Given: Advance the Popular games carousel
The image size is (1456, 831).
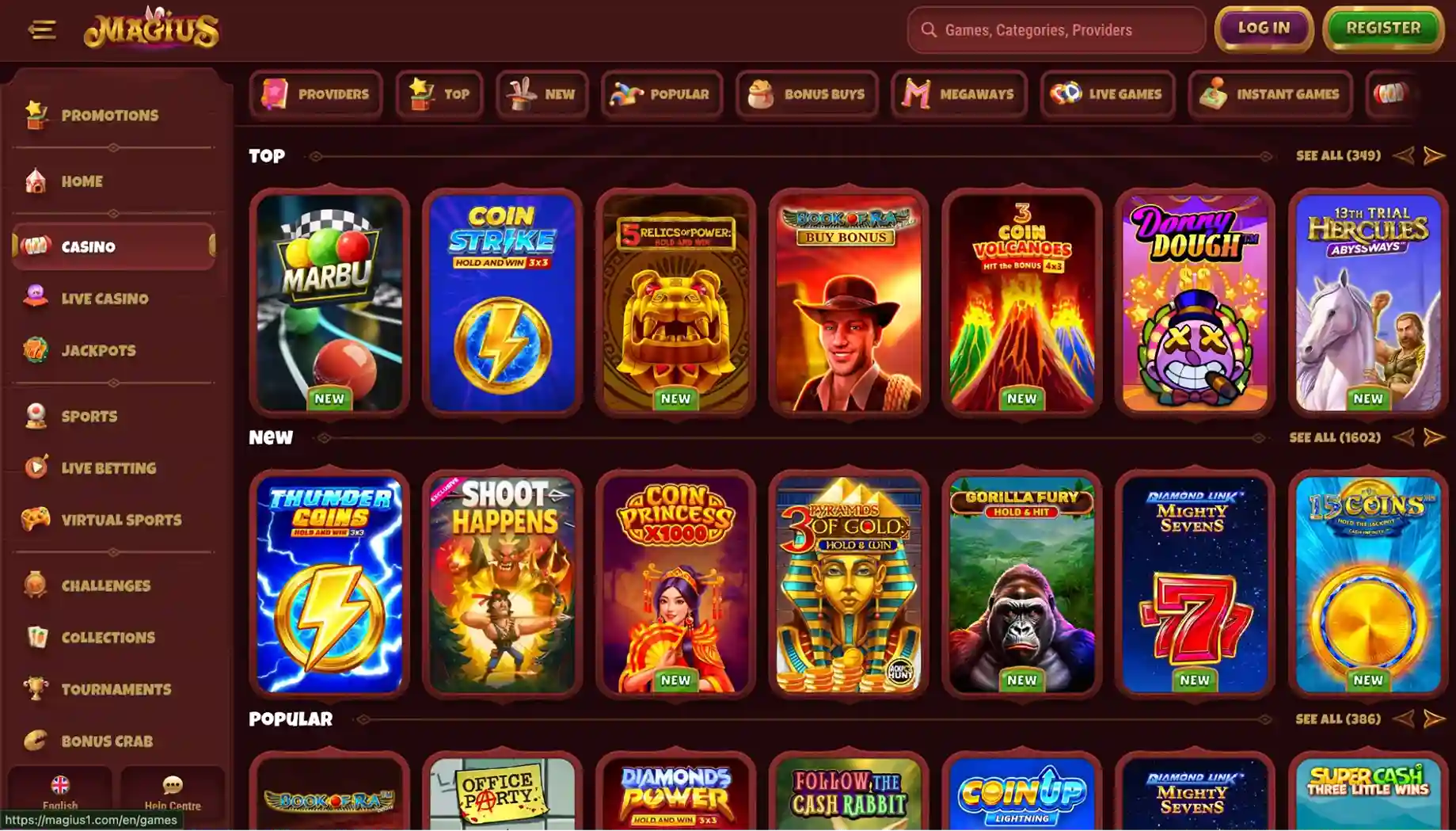Looking at the screenshot, I should [1434, 719].
